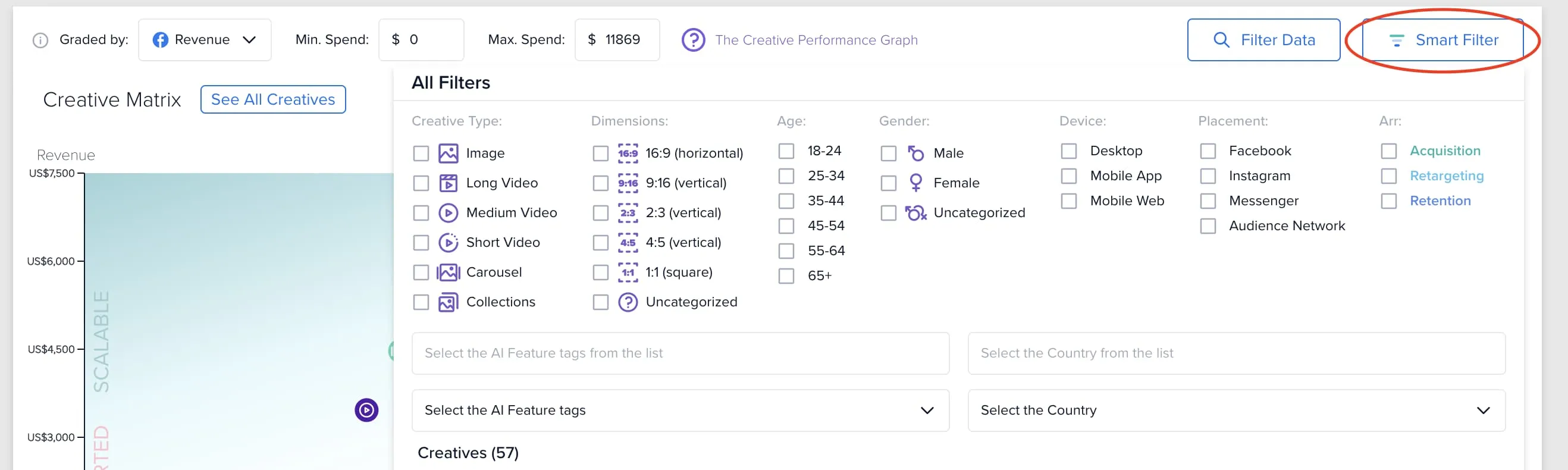
Task: Expand the Select the Country dropdown
Action: click(1236, 411)
